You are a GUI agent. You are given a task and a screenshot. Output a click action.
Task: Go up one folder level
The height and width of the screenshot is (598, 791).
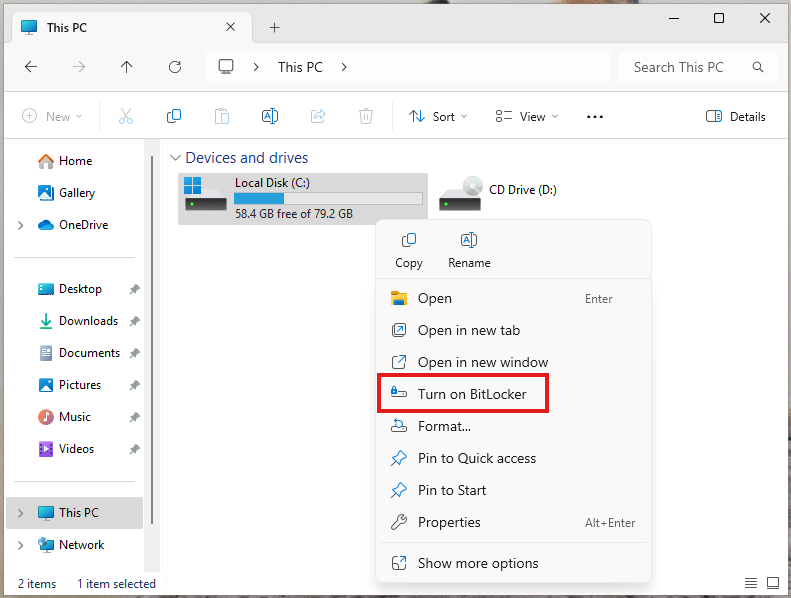point(126,67)
